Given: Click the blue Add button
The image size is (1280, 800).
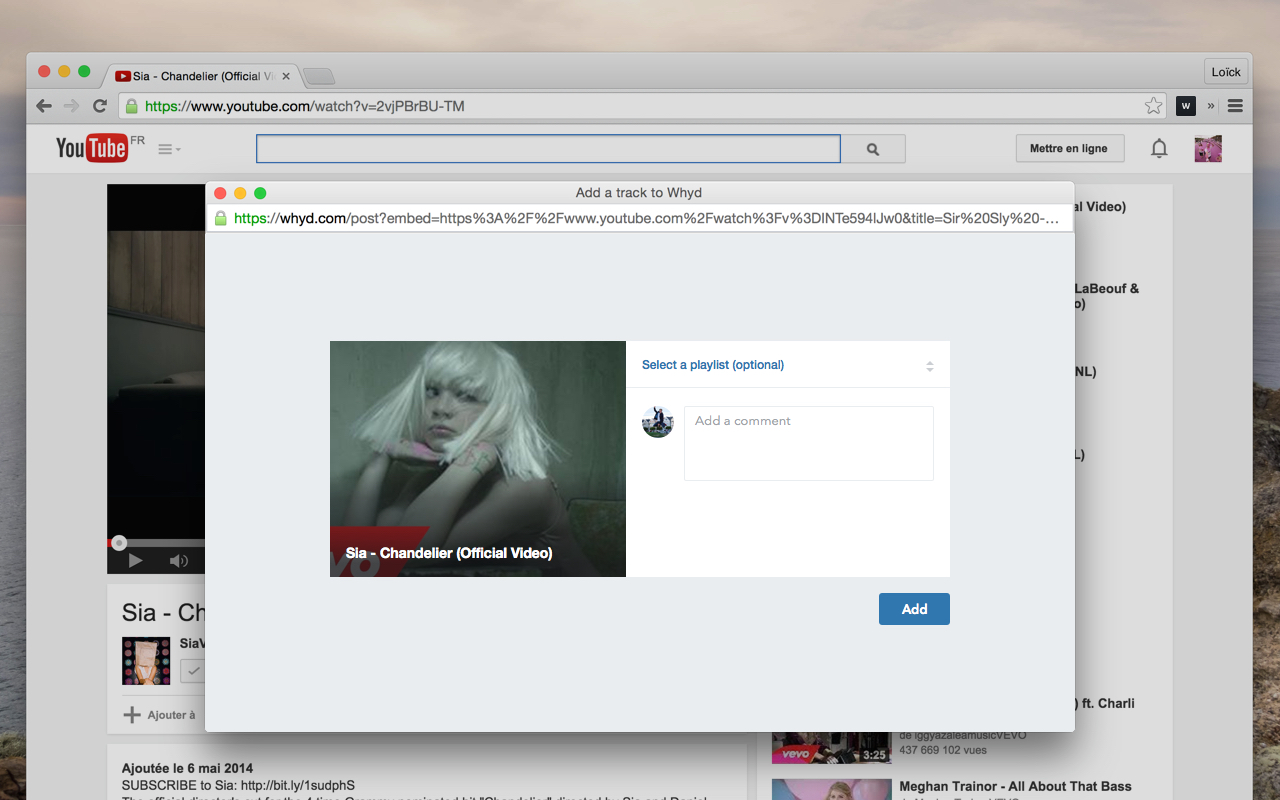Looking at the screenshot, I should [914, 609].
